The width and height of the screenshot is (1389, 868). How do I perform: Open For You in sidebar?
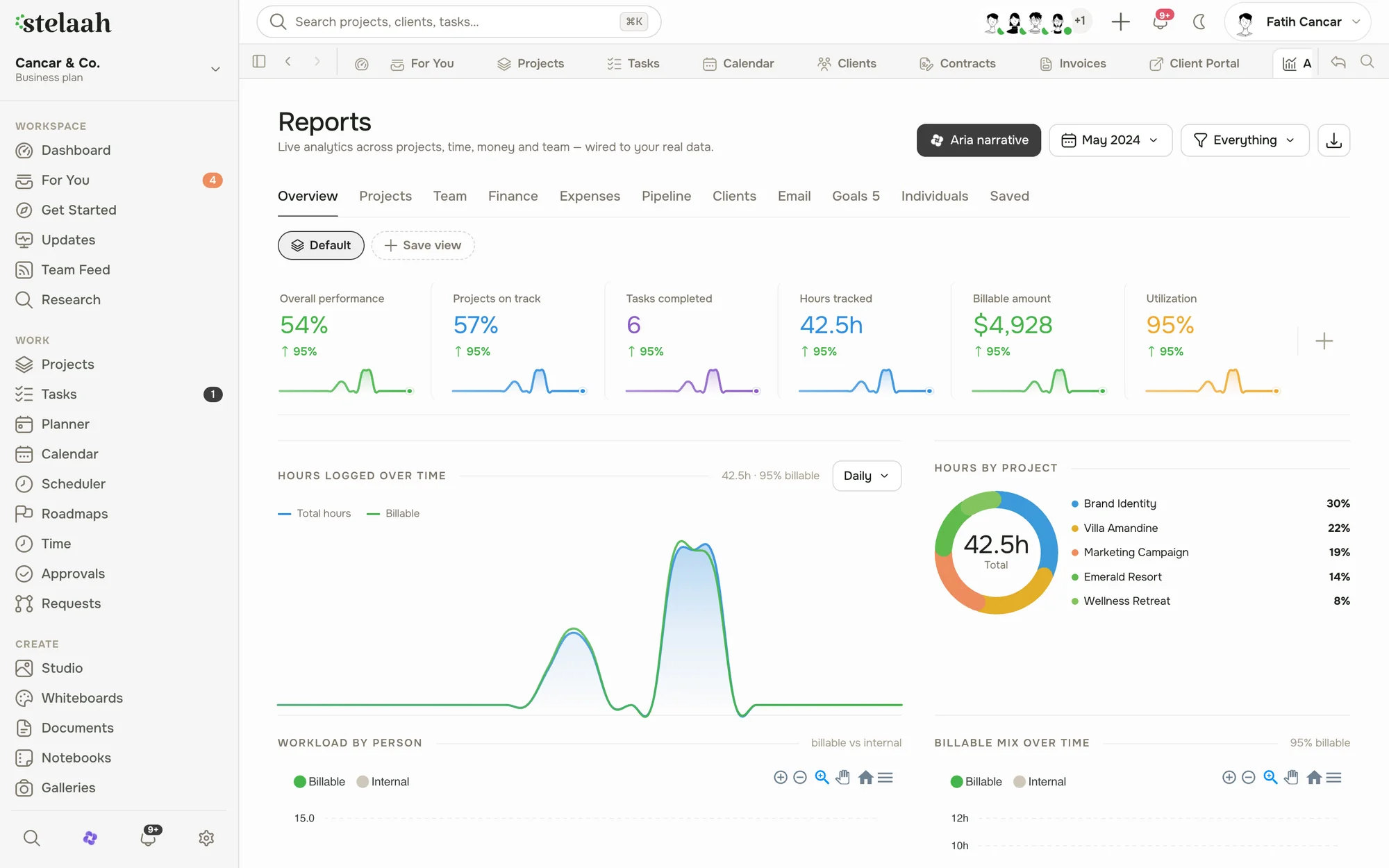click(119, 181)
